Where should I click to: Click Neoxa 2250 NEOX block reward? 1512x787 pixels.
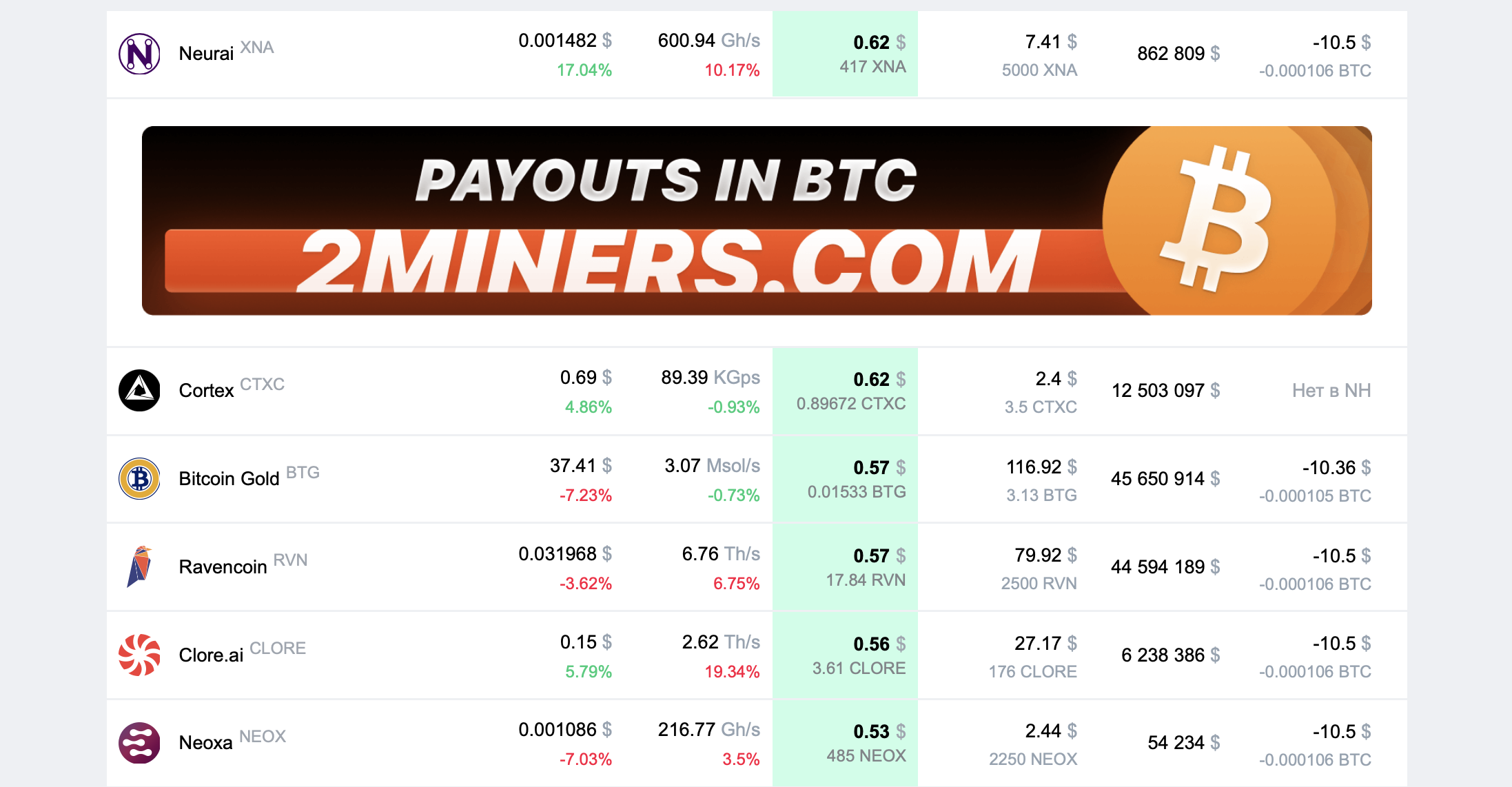click(1032, 759)
